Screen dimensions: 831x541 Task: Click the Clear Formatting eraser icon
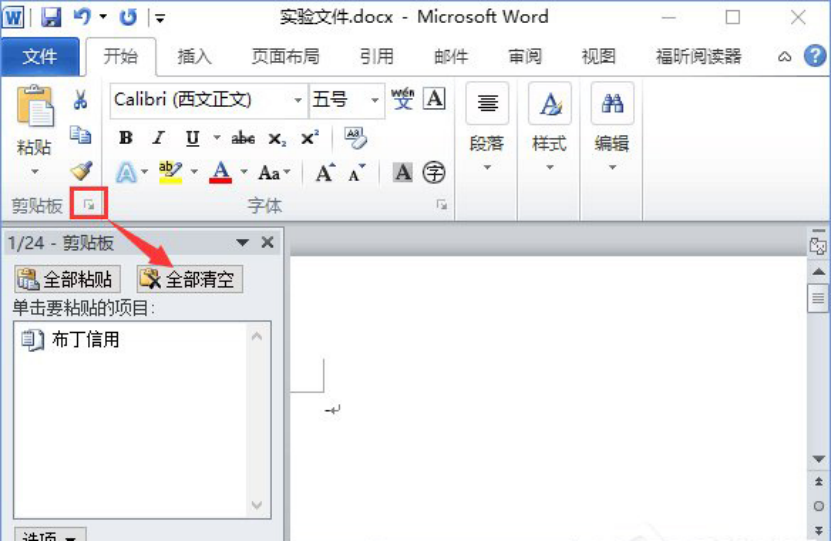[356, 137]
